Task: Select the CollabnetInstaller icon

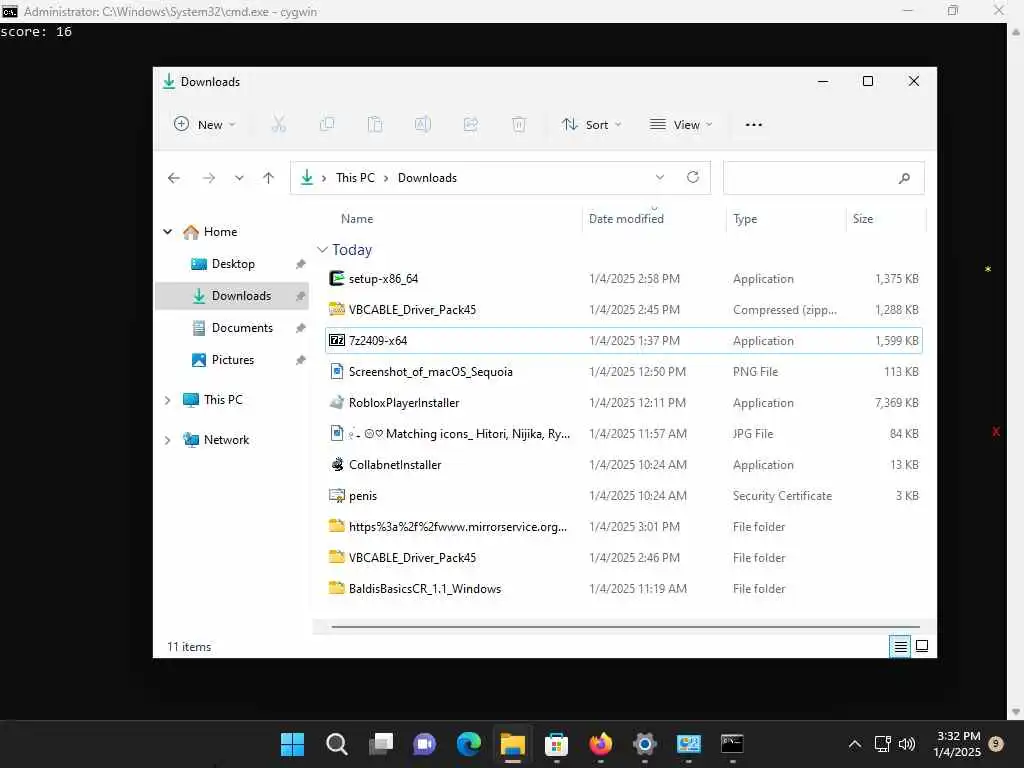Action: (x=336, y=464)
